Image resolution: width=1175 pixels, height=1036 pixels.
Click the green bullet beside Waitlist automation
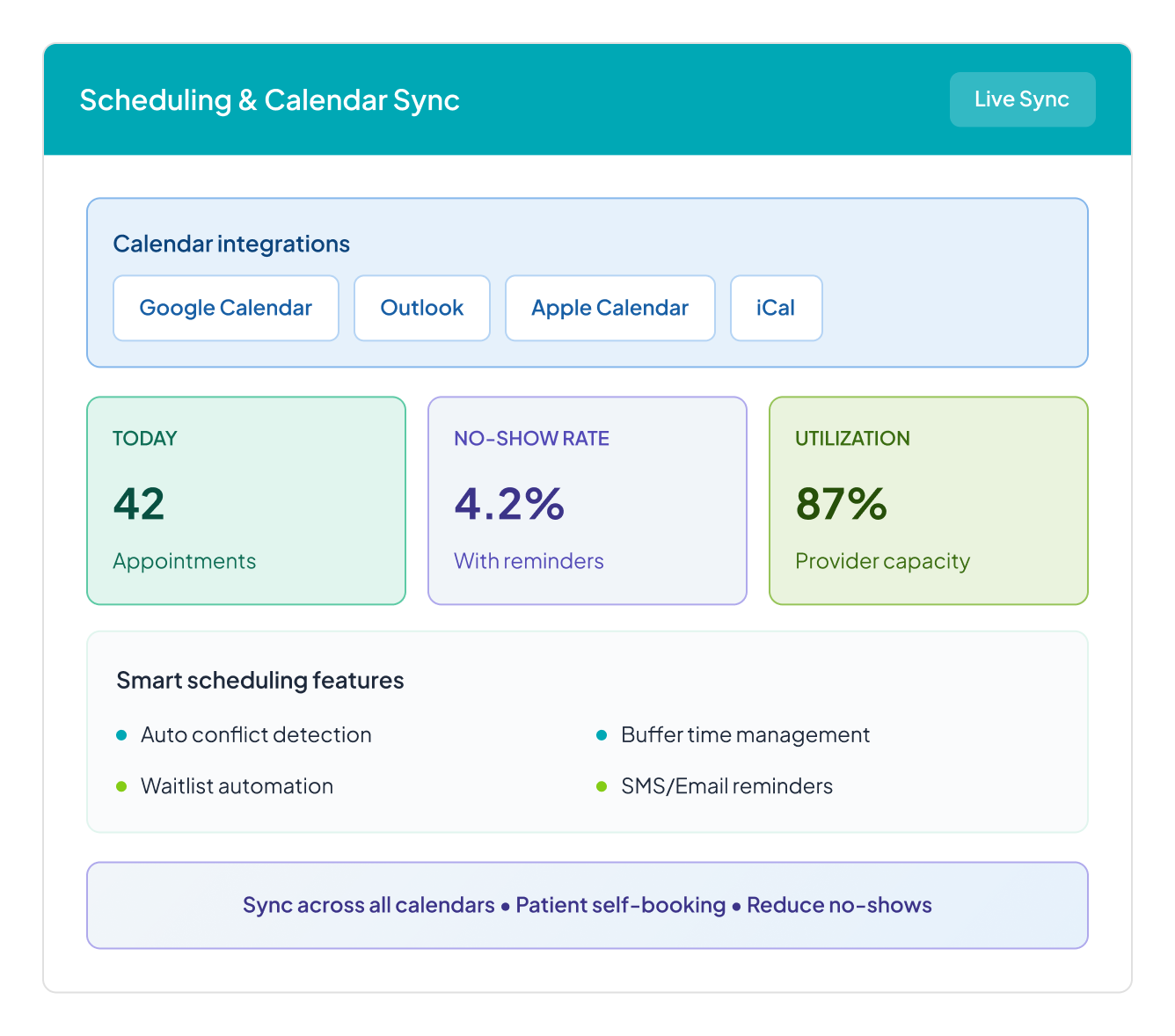click(121, 786)
